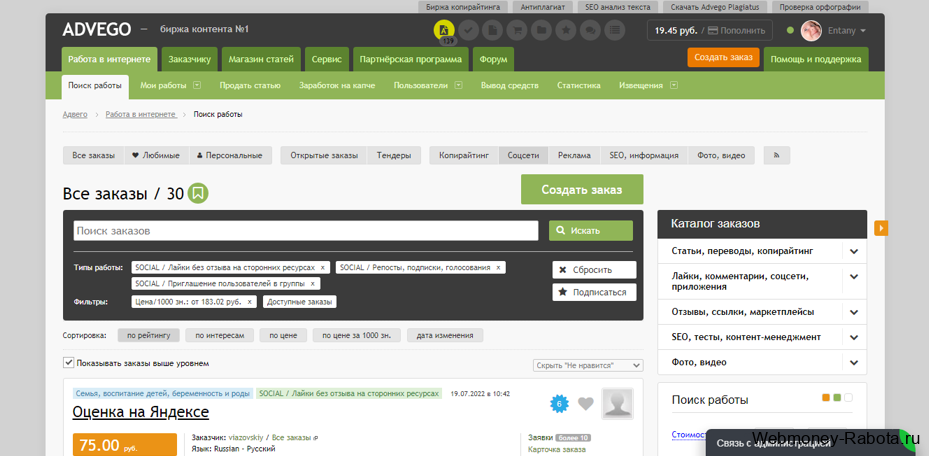This screenshot has height=456, width=929.
Task: Open the 'Извещения' submenu arrow
Action: click(673, 85)
